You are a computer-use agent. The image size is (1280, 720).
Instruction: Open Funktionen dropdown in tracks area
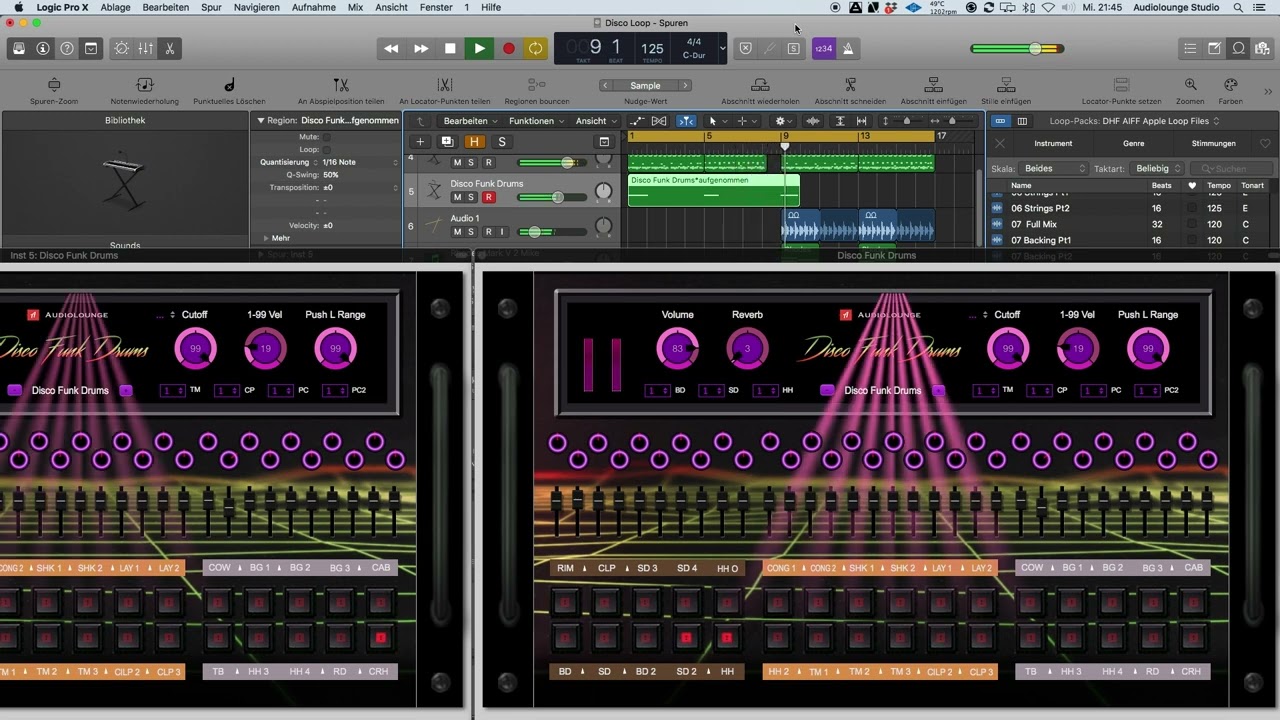[535, 121]
